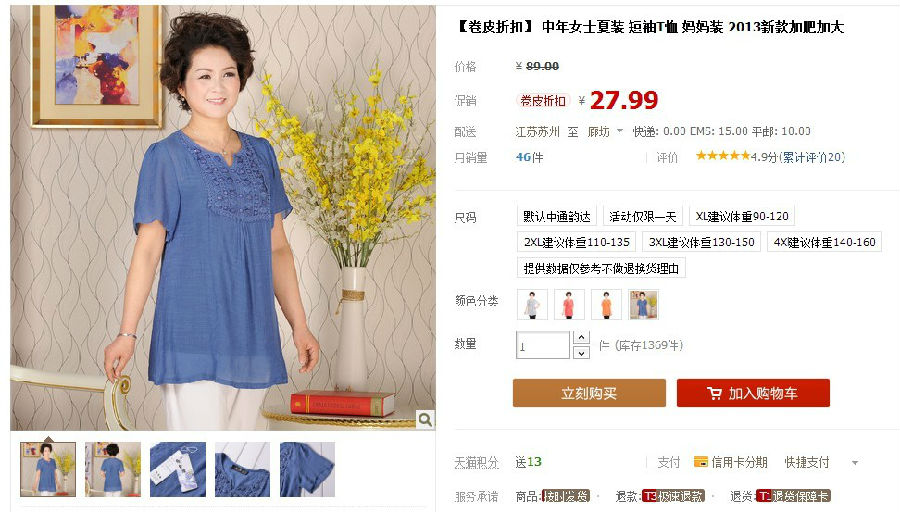Select size option 2XL建议体重110-135
This screenshot has height=512, width=900.
coord(576,242)
